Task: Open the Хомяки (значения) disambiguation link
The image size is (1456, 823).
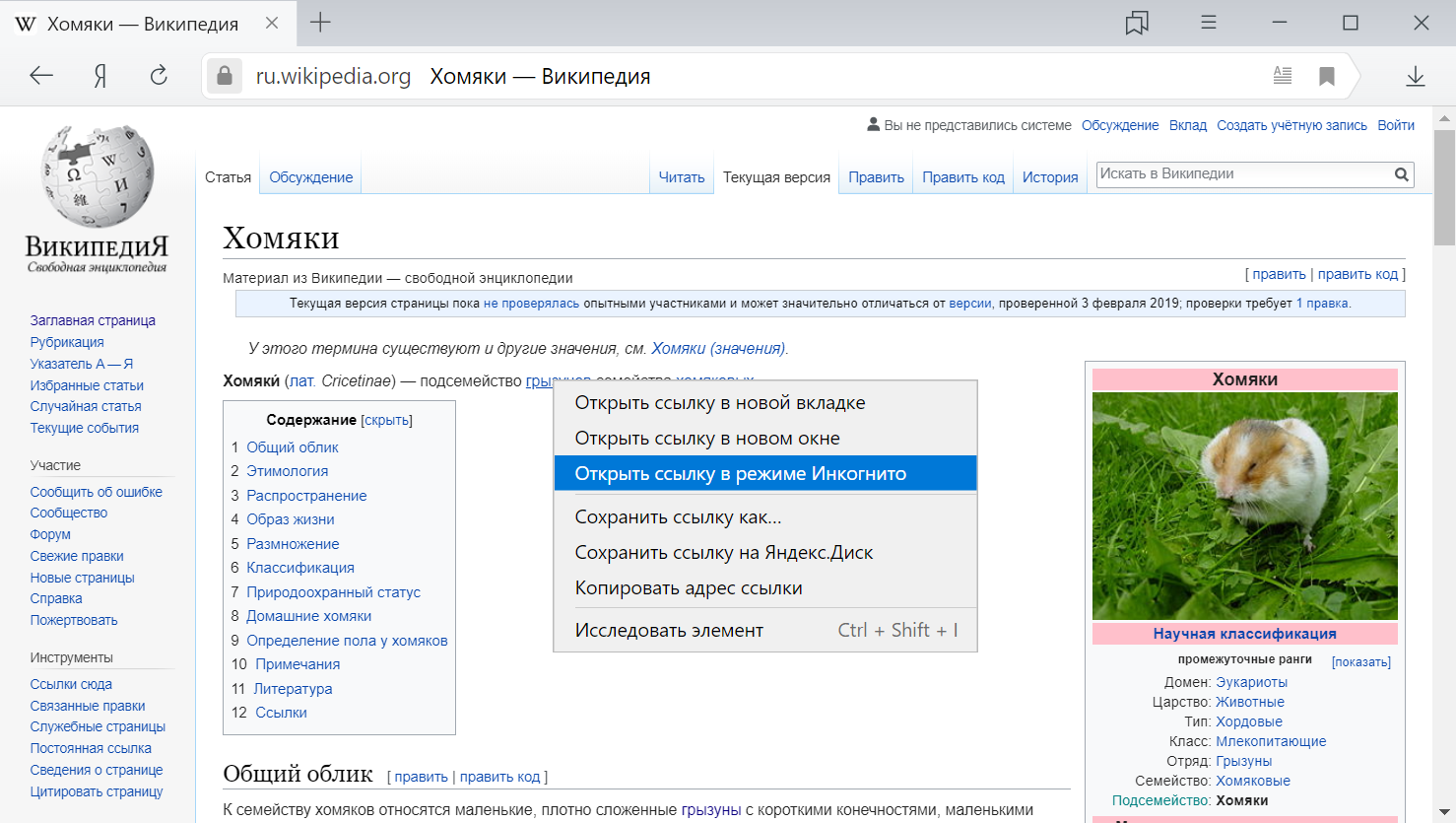Action: coord(718,348)
